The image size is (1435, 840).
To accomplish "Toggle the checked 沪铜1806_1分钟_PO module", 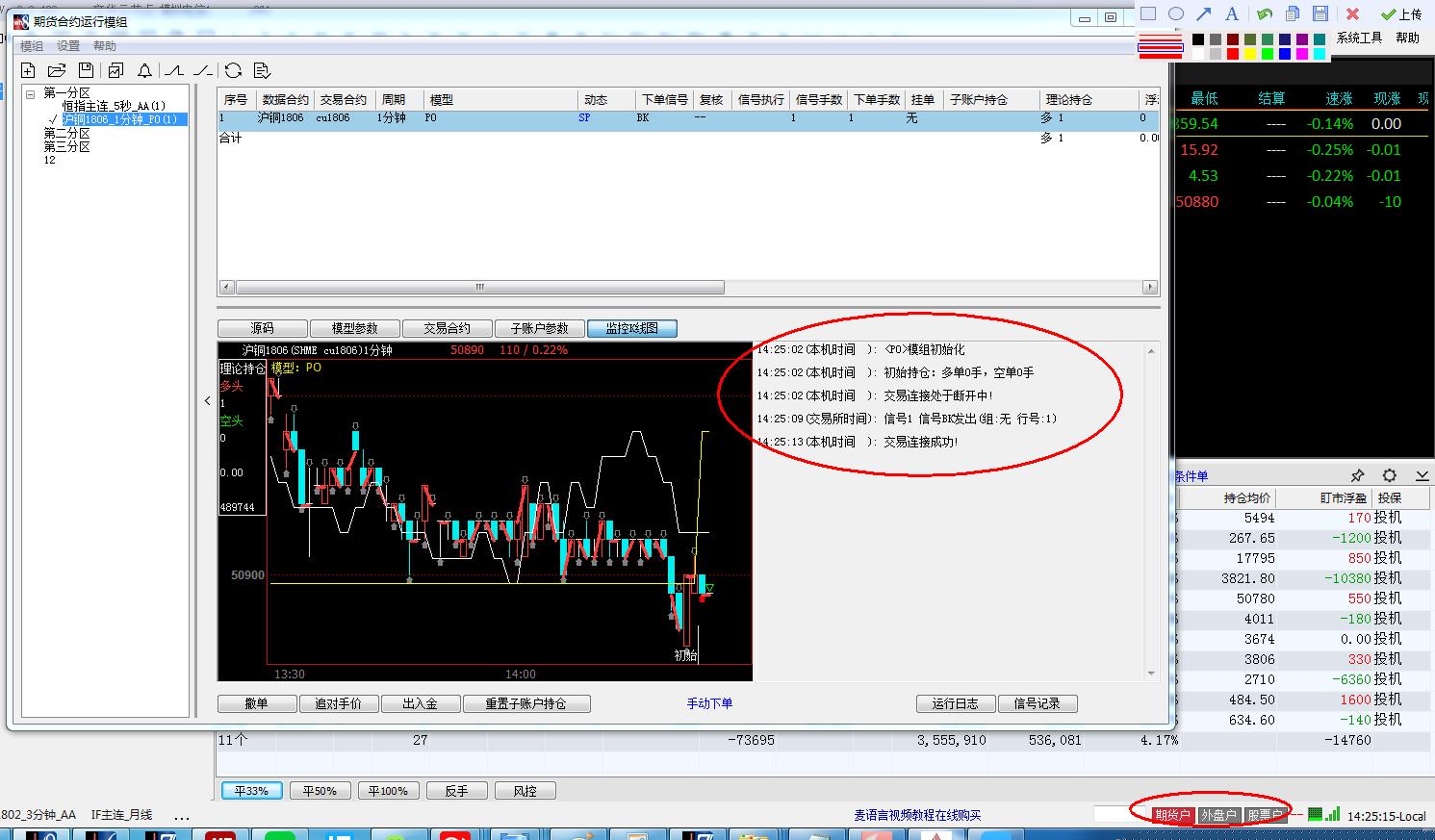I will click(55, 119).
